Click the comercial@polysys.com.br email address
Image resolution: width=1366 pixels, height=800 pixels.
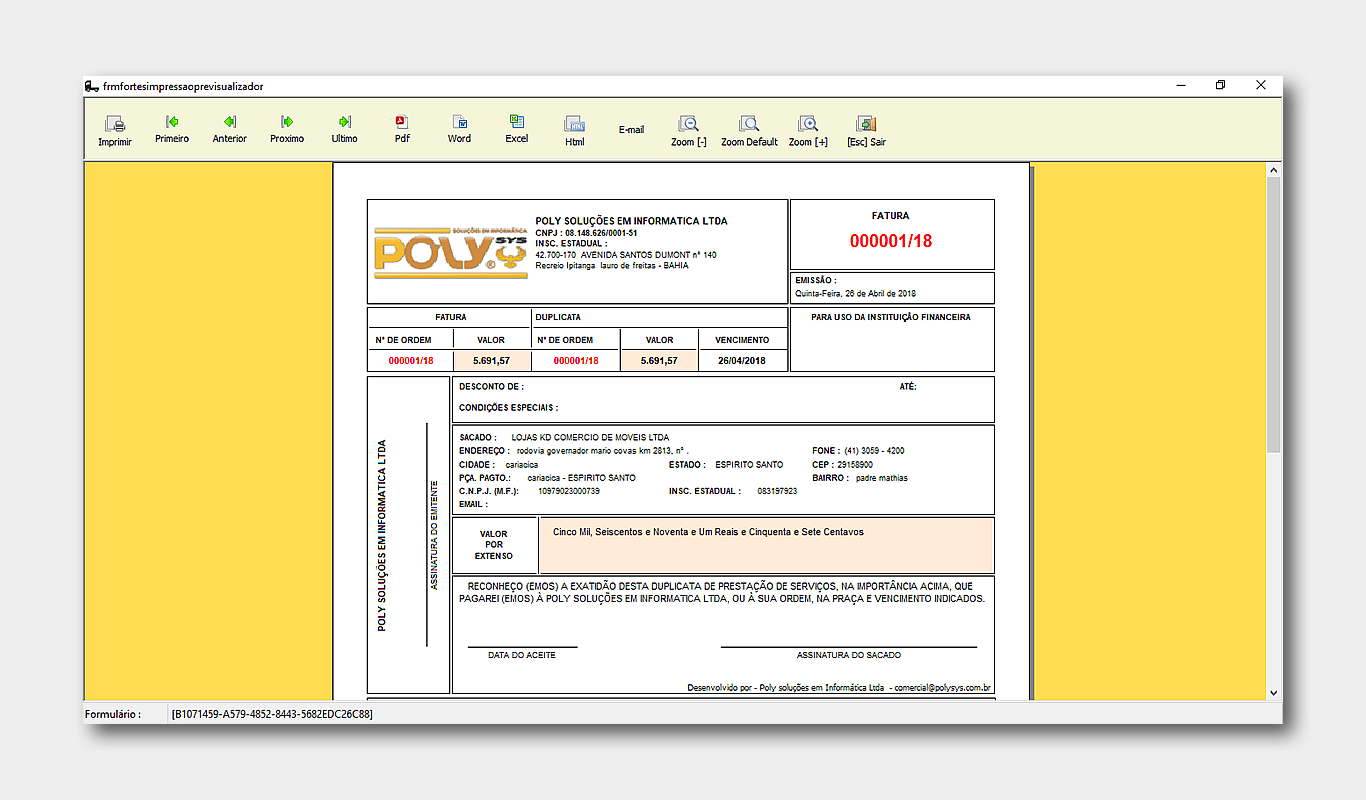tap(942, 687)
